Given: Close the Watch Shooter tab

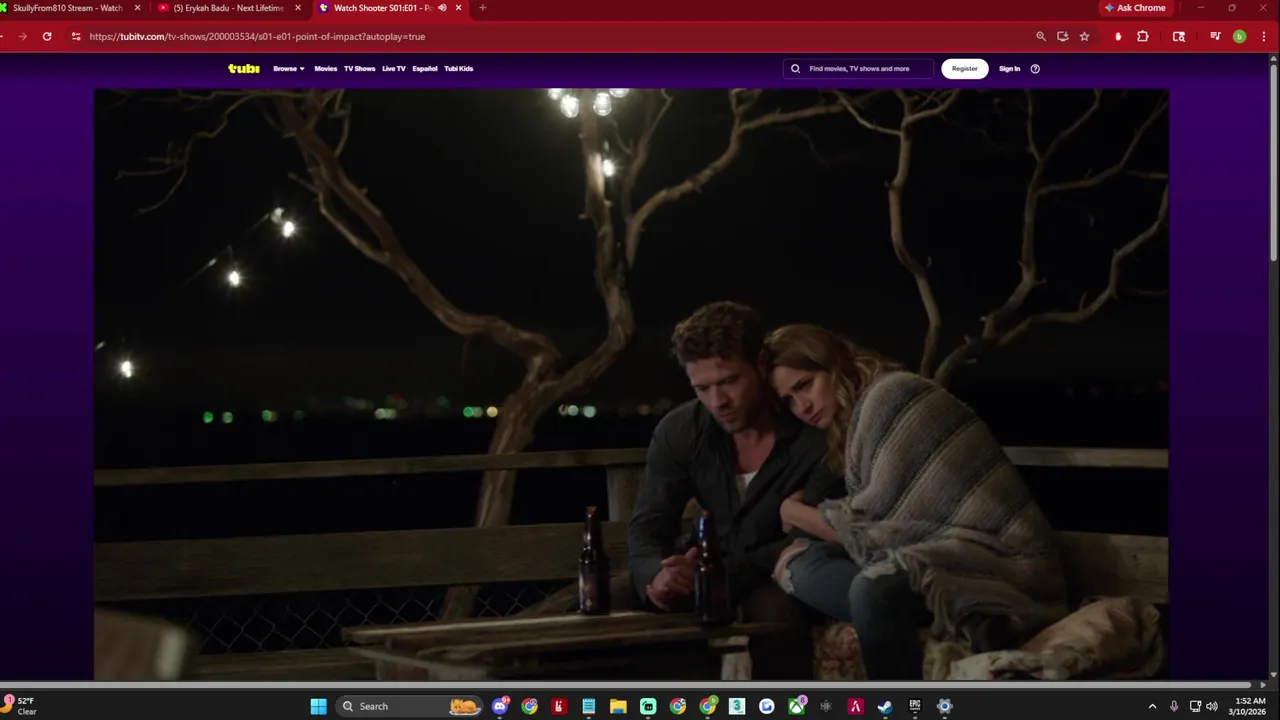Looking at the screenshot, I should [x=459, y=8].
